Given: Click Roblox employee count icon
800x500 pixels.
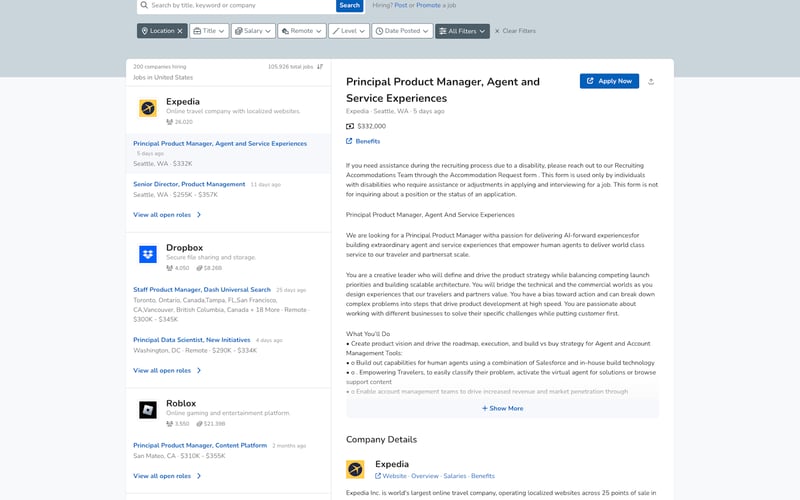Looking at the screenshot, I should (169, 424).
